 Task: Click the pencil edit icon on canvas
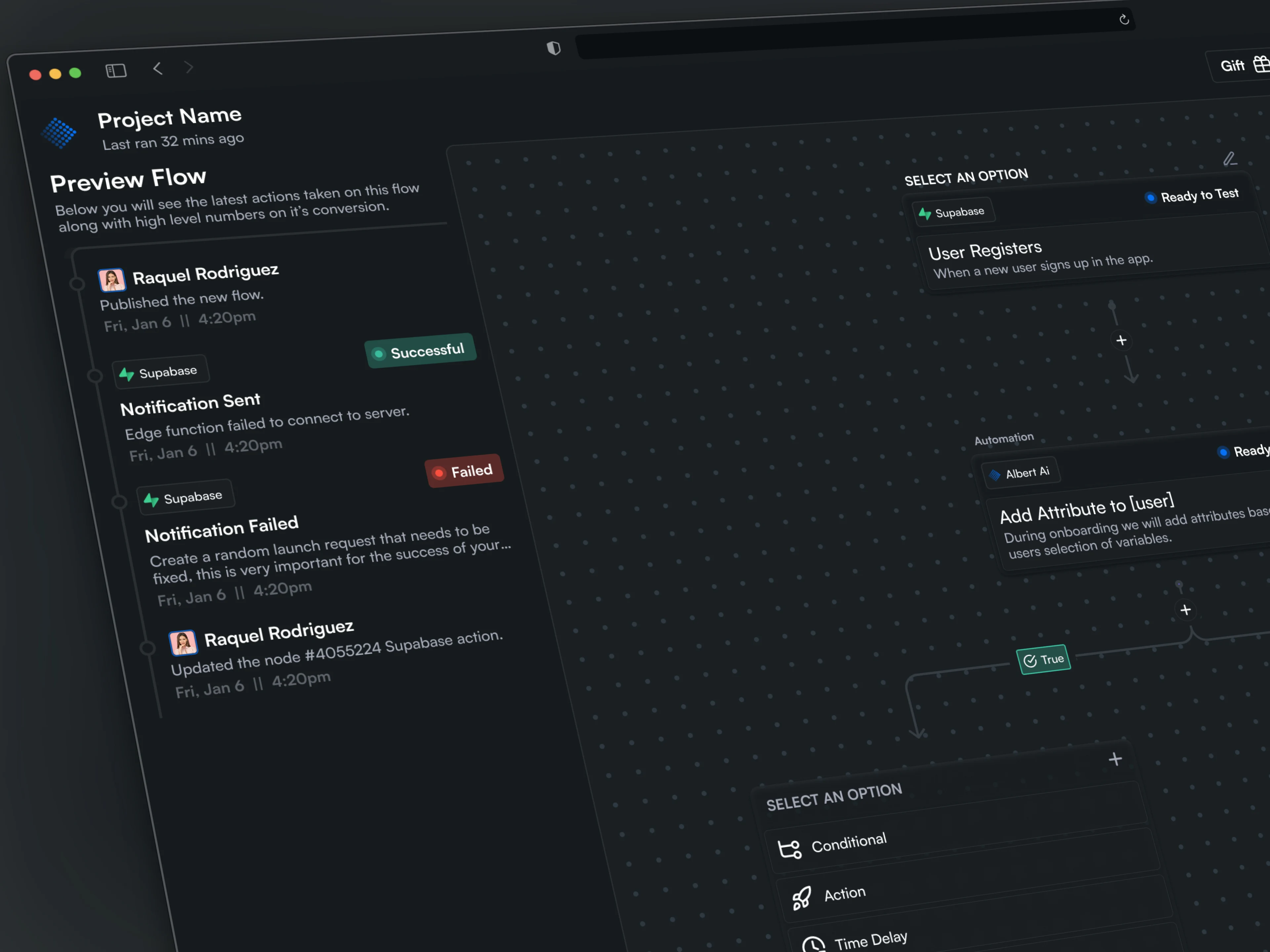click(x=1229, y=158)
